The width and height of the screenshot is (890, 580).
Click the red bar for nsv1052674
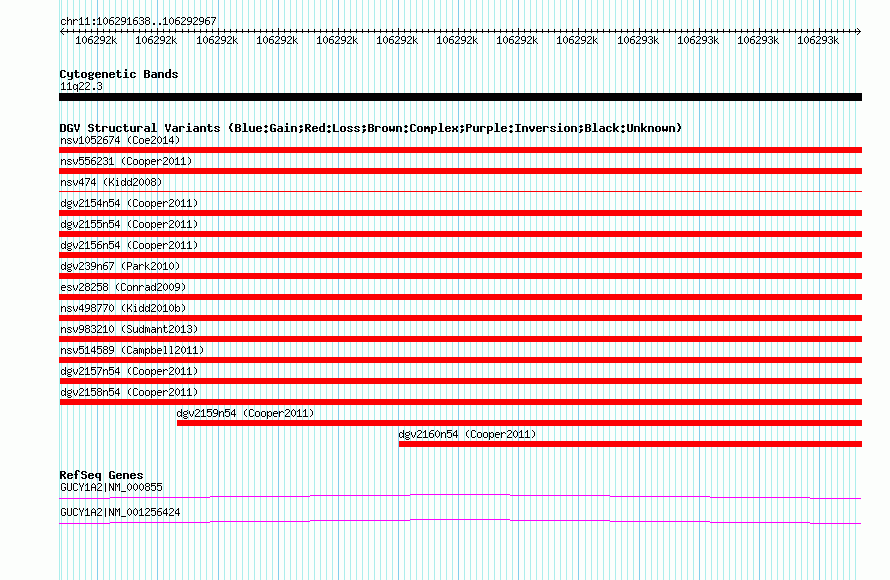point(460,150)
